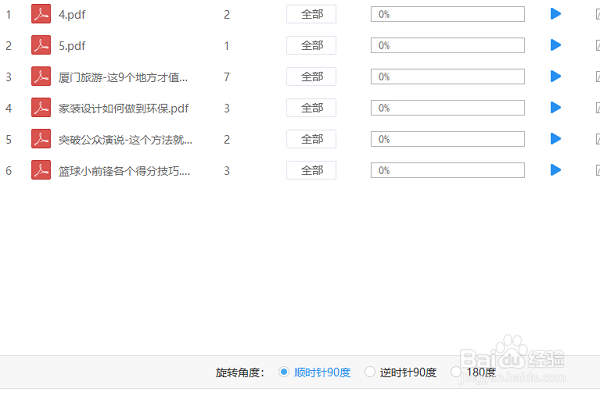Viewport: 600px width, 399px height.
Task: Select file 家装设计如何做到环保.pdf
Action: (x=124, y=108)
